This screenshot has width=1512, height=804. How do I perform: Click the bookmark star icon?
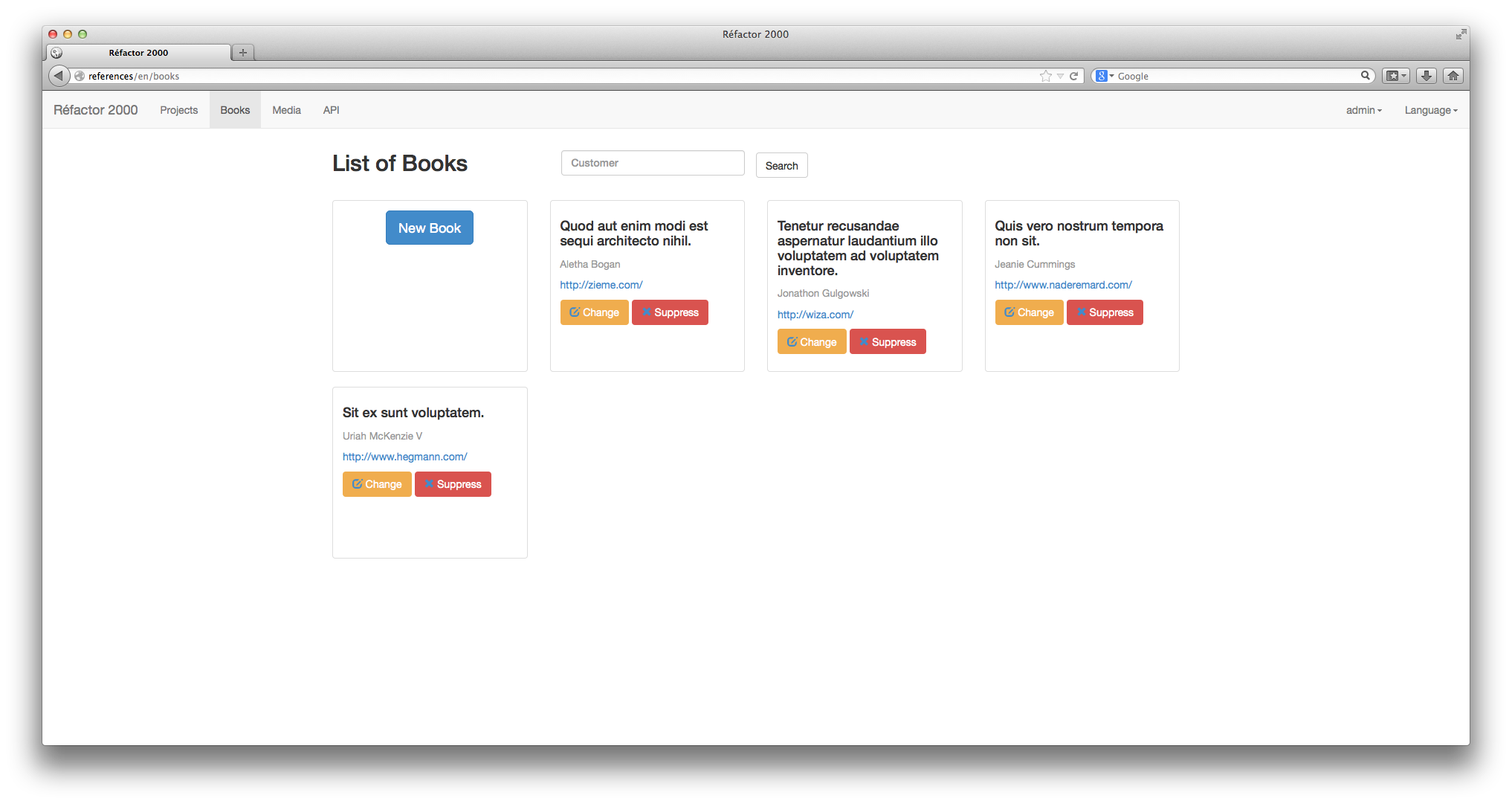(x=1046, y=75)
